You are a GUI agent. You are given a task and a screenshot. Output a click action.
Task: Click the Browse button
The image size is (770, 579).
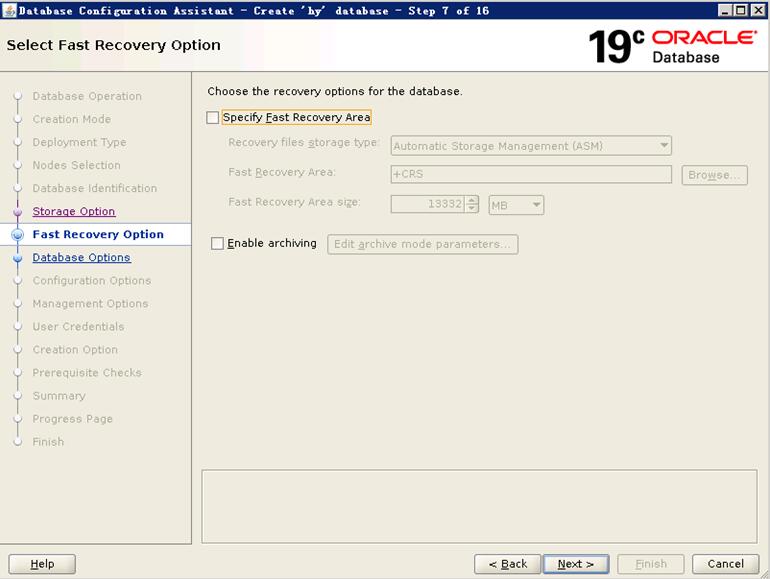click(715, 175)
